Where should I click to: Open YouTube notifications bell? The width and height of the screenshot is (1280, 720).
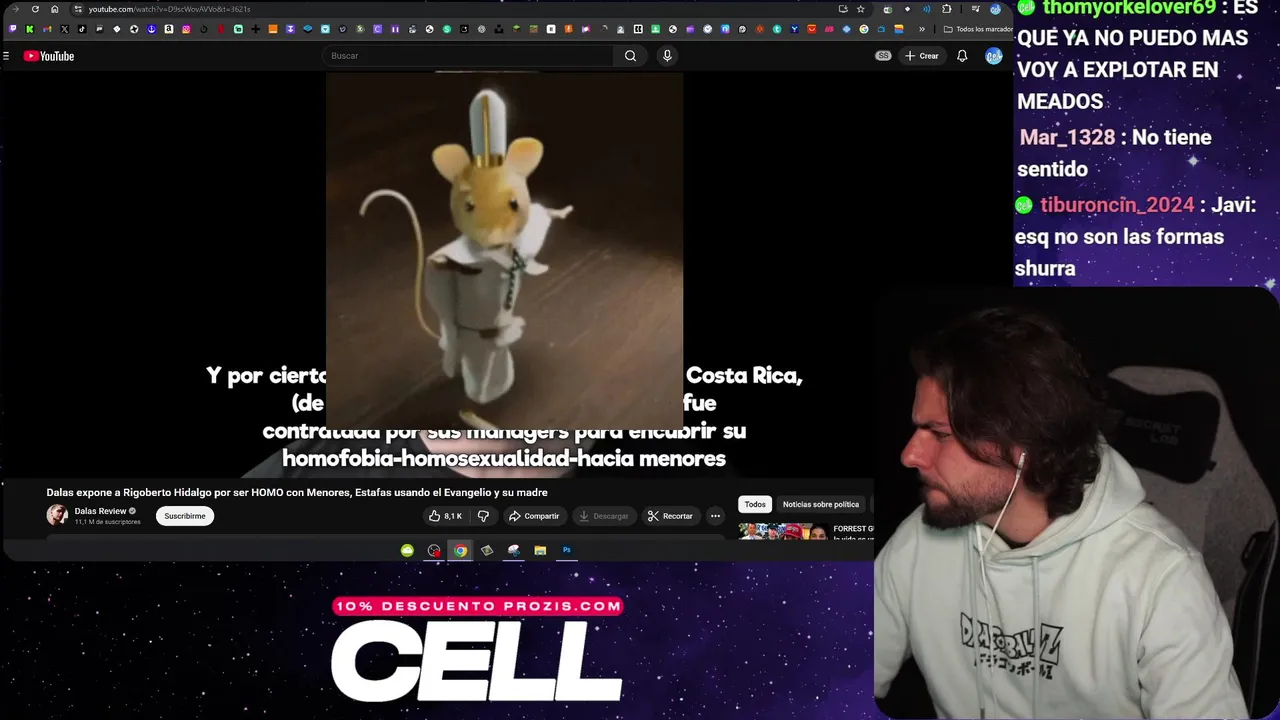pos(962,56)
